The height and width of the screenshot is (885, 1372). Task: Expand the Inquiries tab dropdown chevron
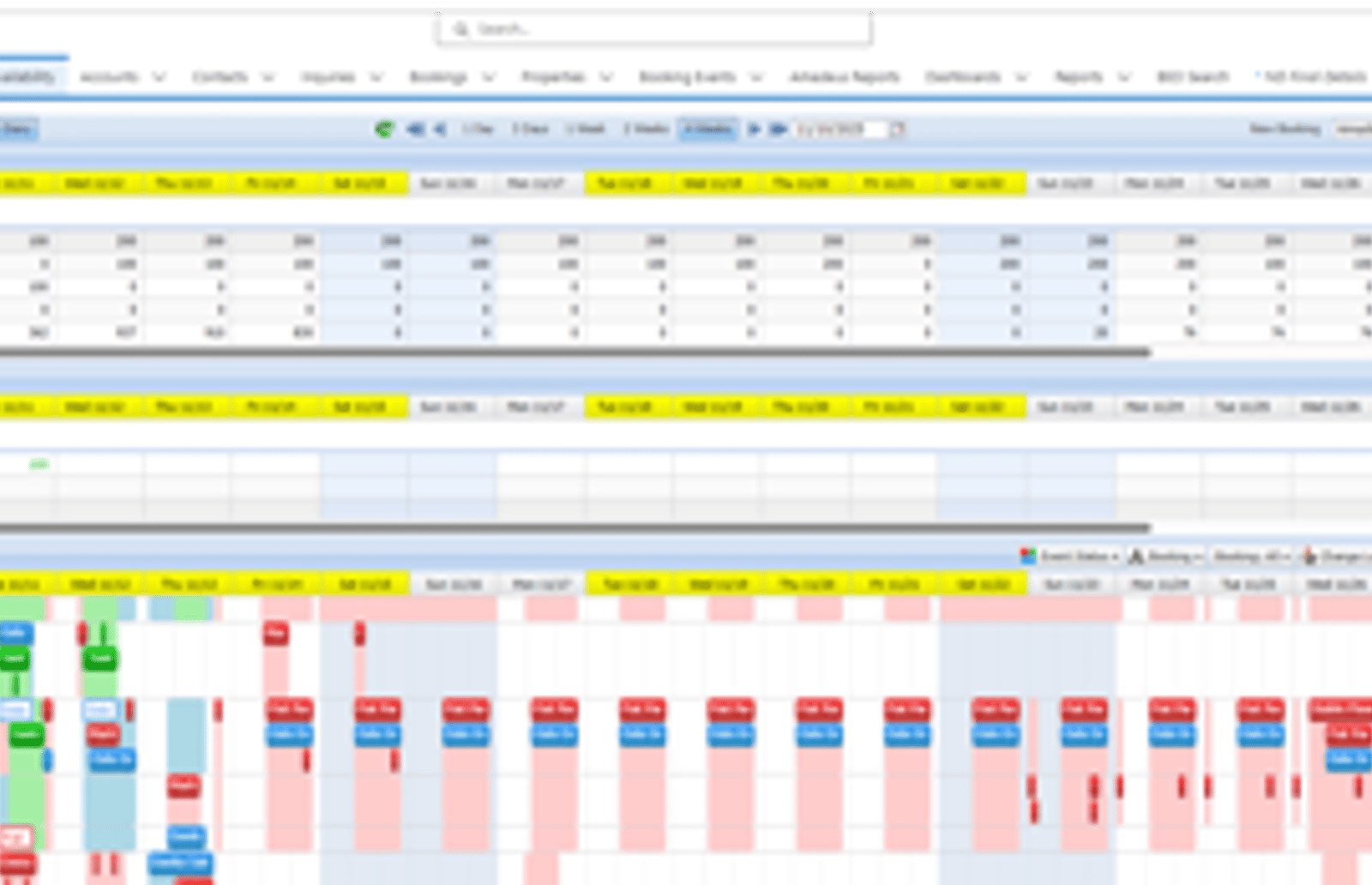[x=376, y=77]
